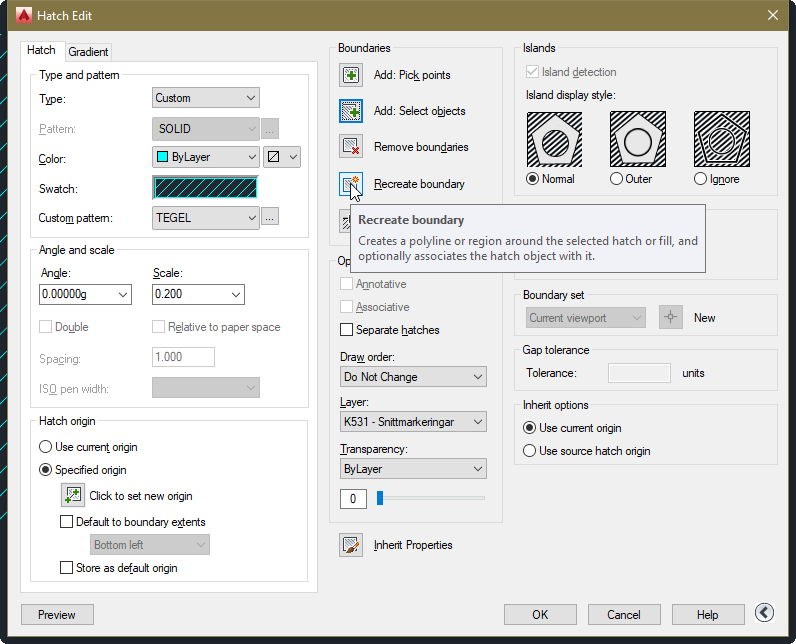Toggle the Annotative checkbox
The width and height of the screenshot is (796, 644).
[346, 284]
